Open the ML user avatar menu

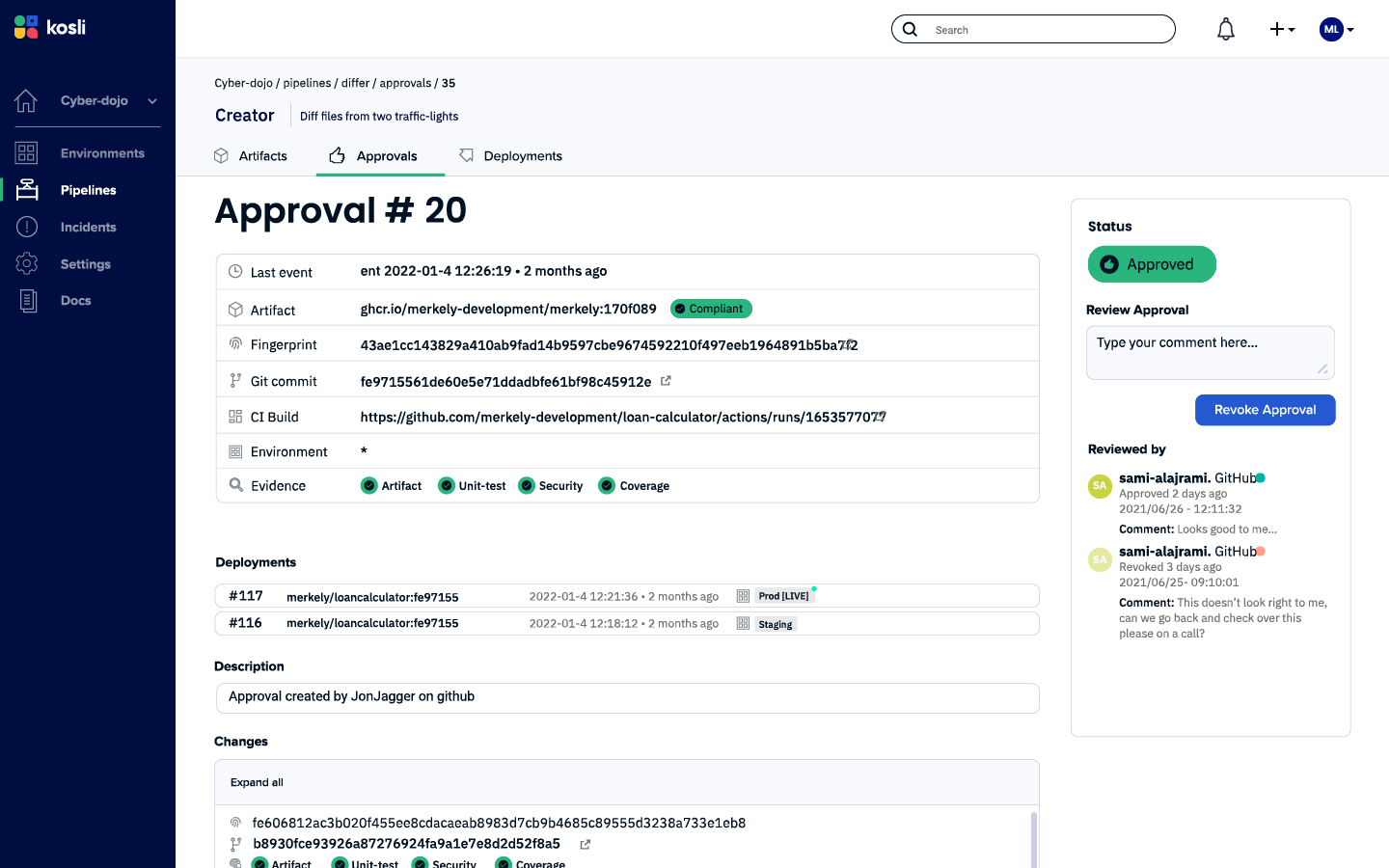[x=1337, y=30]
